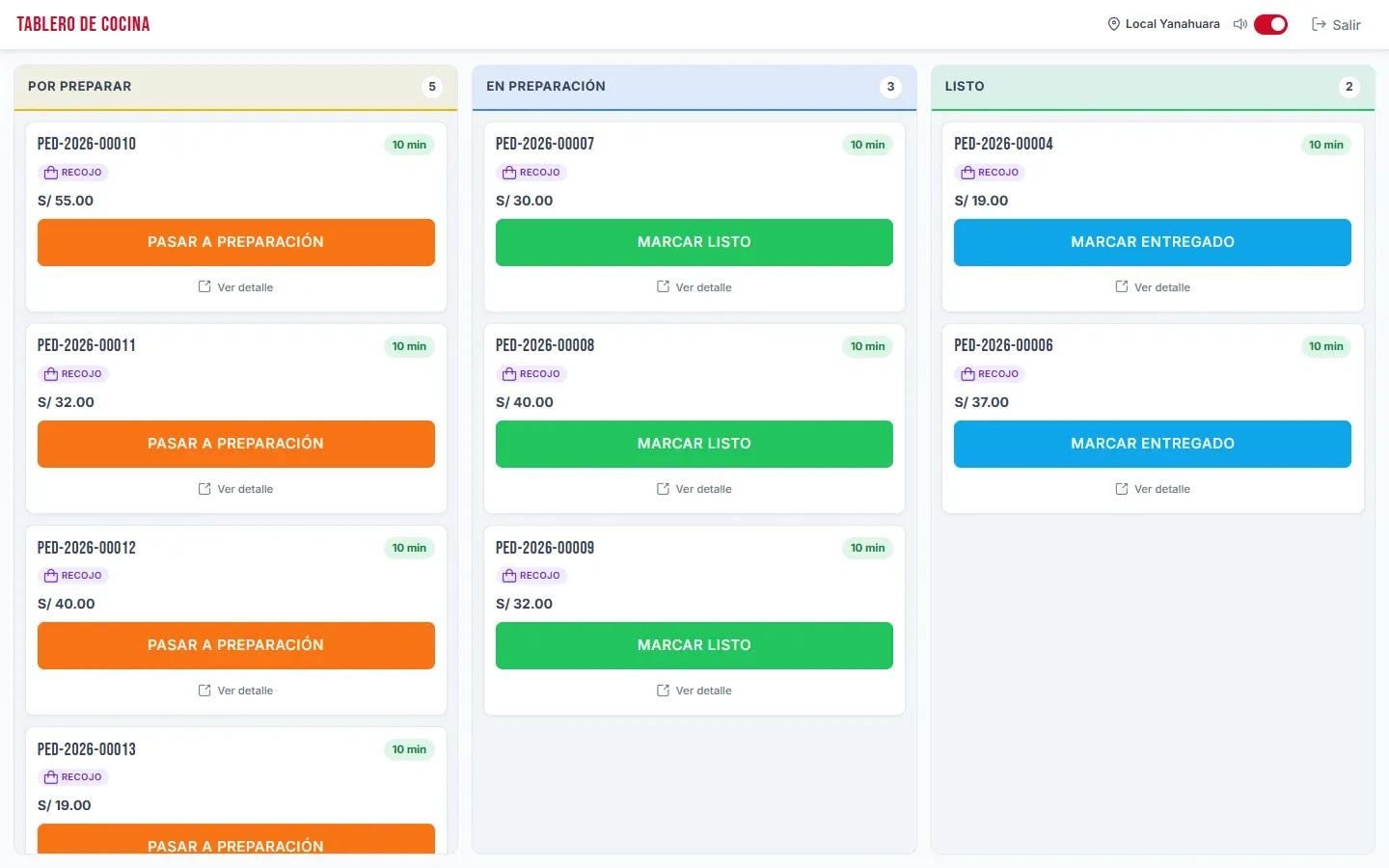Toggle the red sound alert switch
Viewport: 1389px width, 868px height.
[1270, 24]
